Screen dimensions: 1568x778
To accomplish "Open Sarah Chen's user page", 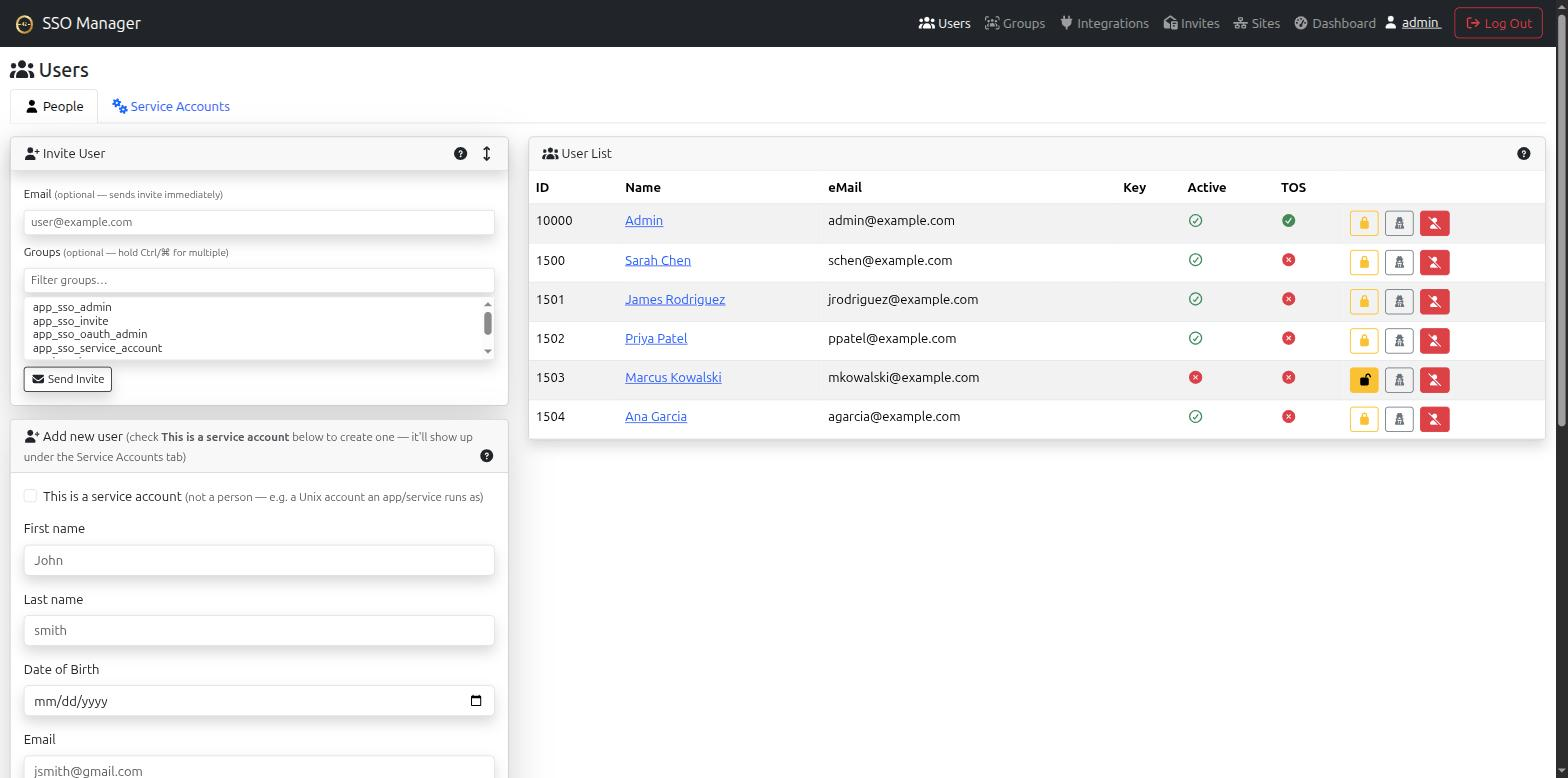I will tap(658, 260).
